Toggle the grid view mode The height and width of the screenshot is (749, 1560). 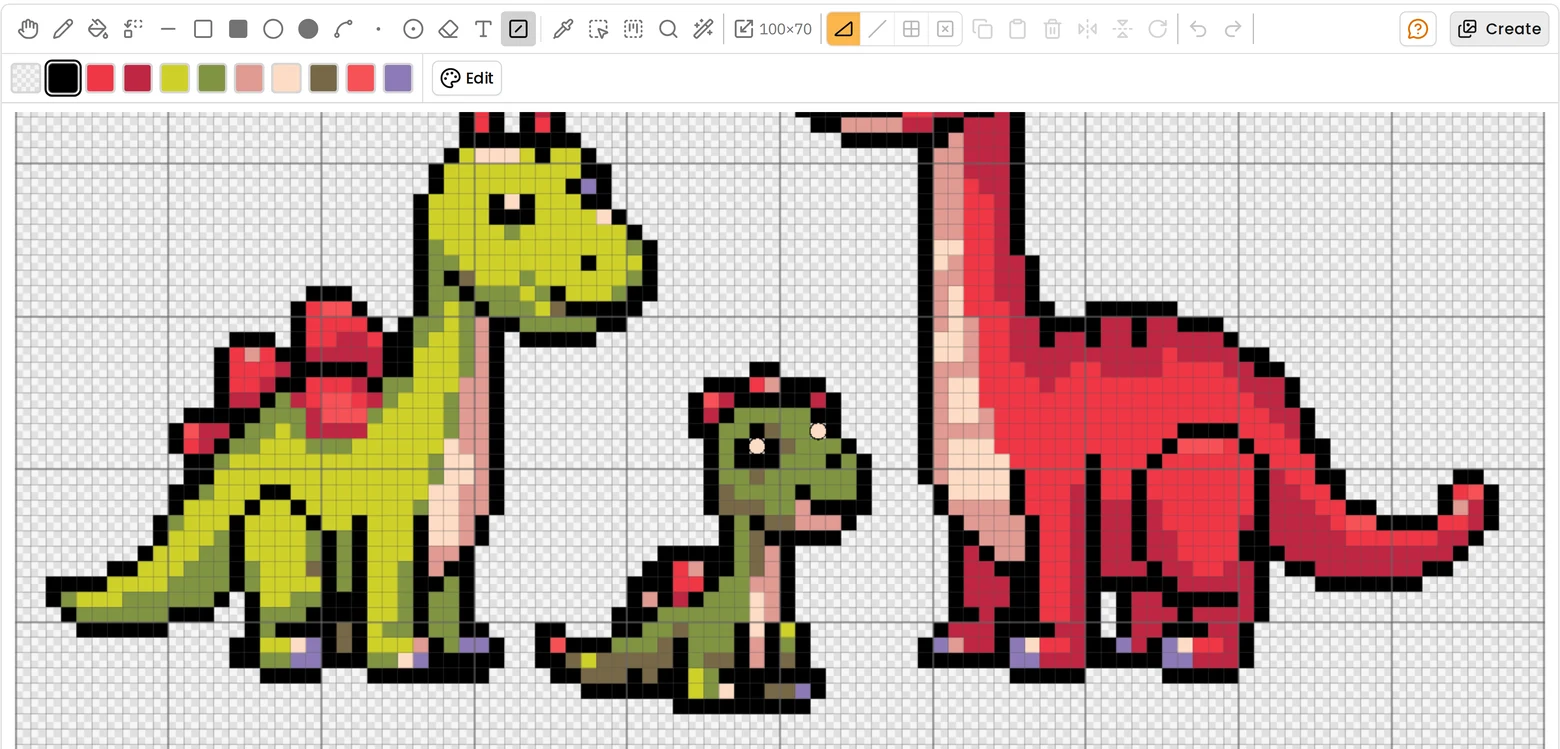point(911,29)
